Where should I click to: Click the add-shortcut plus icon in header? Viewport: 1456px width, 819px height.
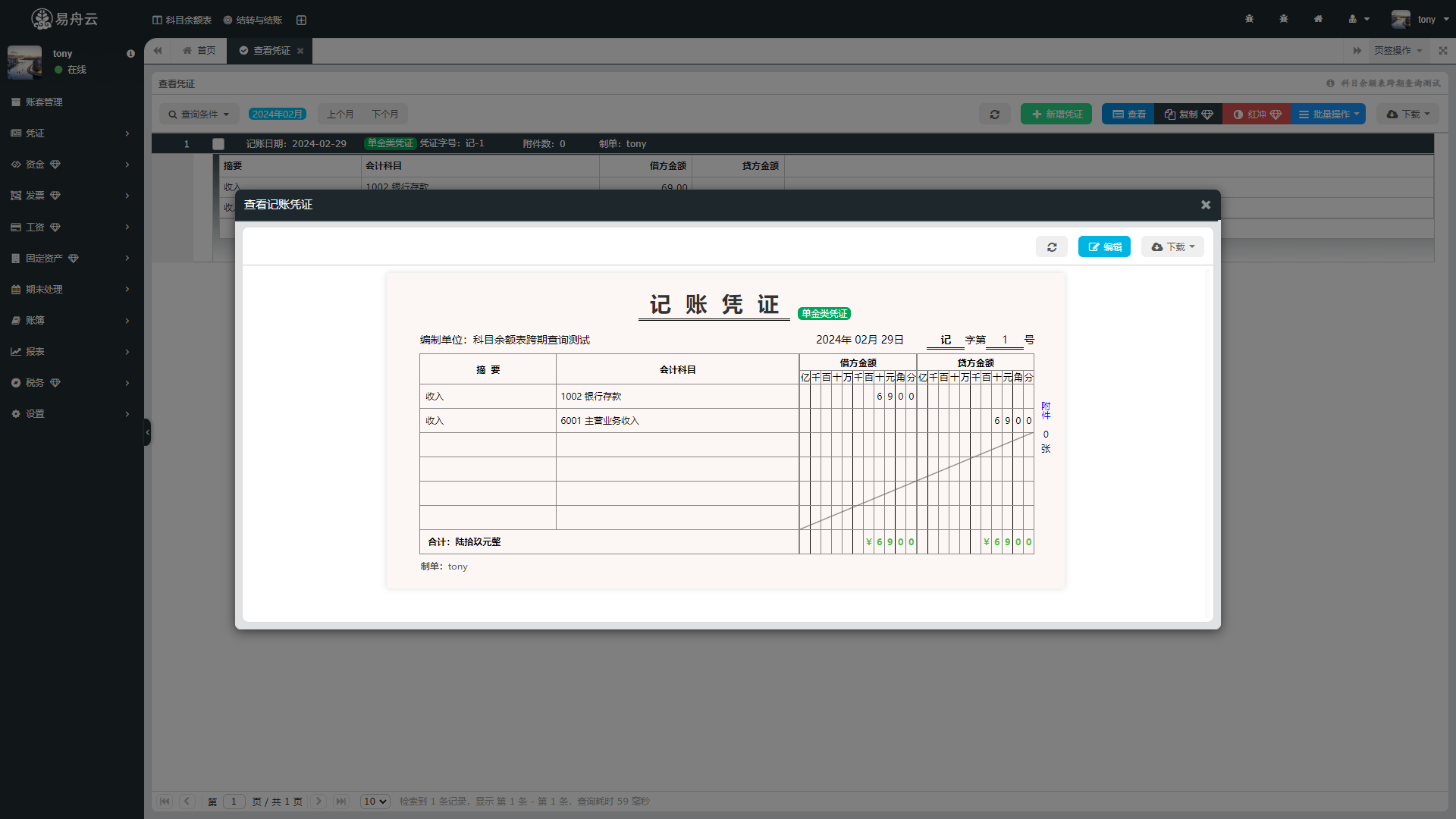coord(301,20)
